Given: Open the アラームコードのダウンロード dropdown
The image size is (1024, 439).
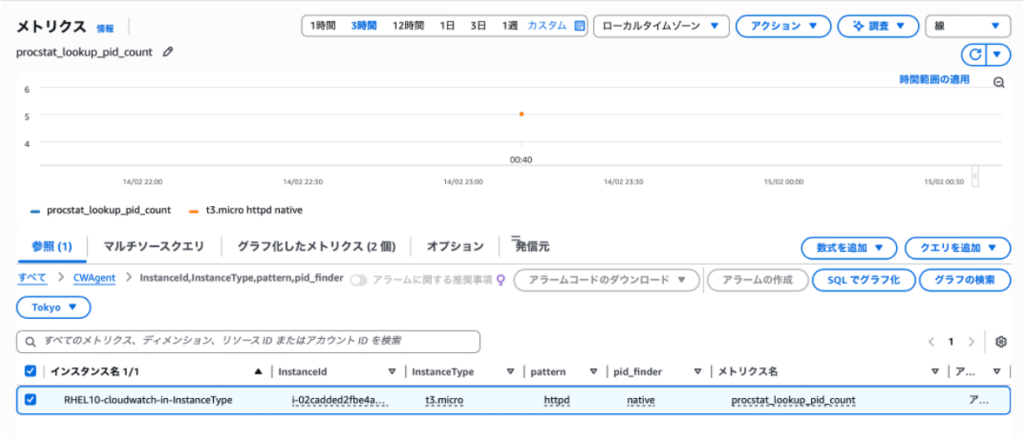Looking at the screenshot, I should 607,280.
